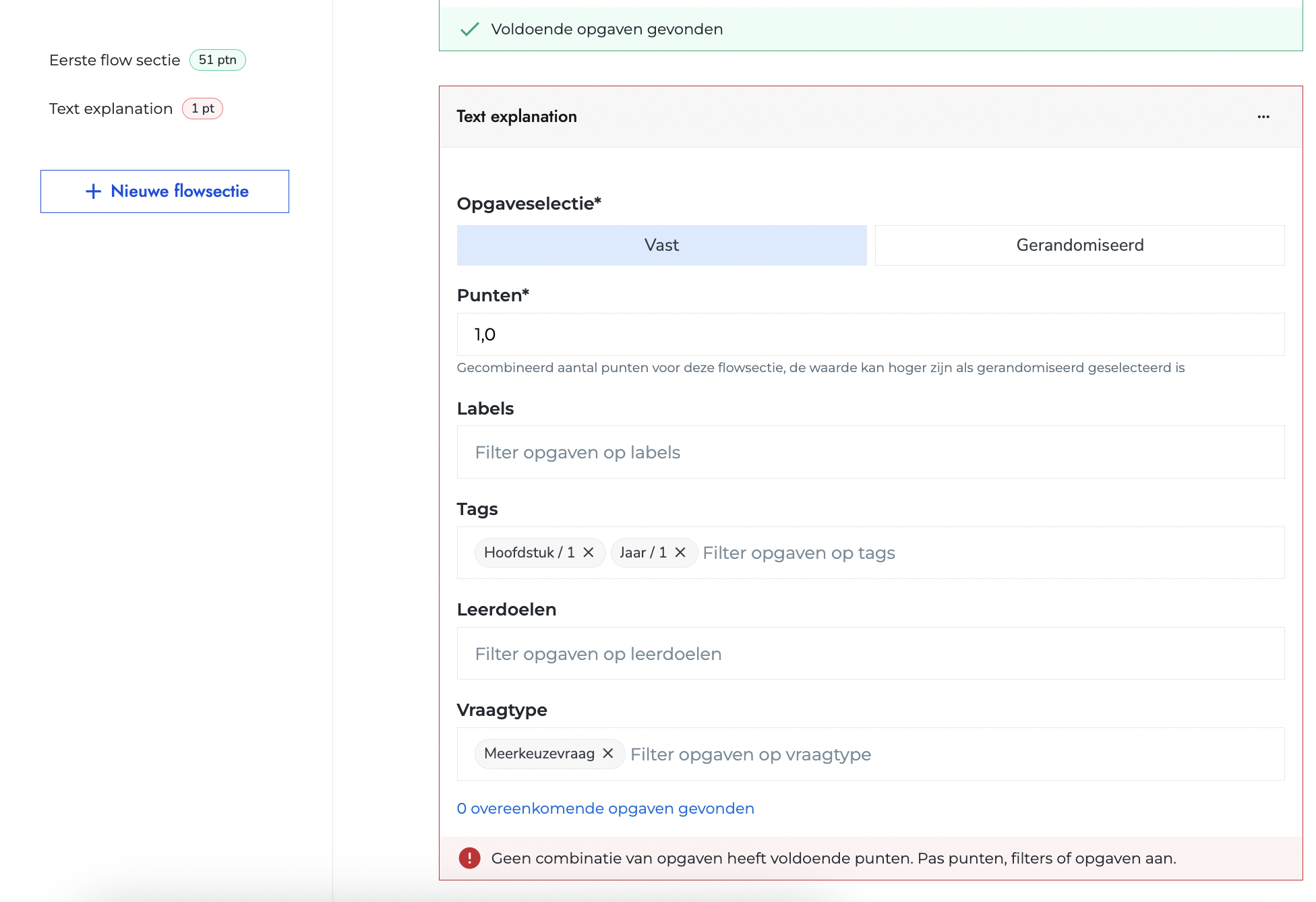The width and height of the screenshot is (1316, 902).
Task: Remove the Meerkeuzevraag question type filter
Action: pyautogui.click(x=607, y=754)
